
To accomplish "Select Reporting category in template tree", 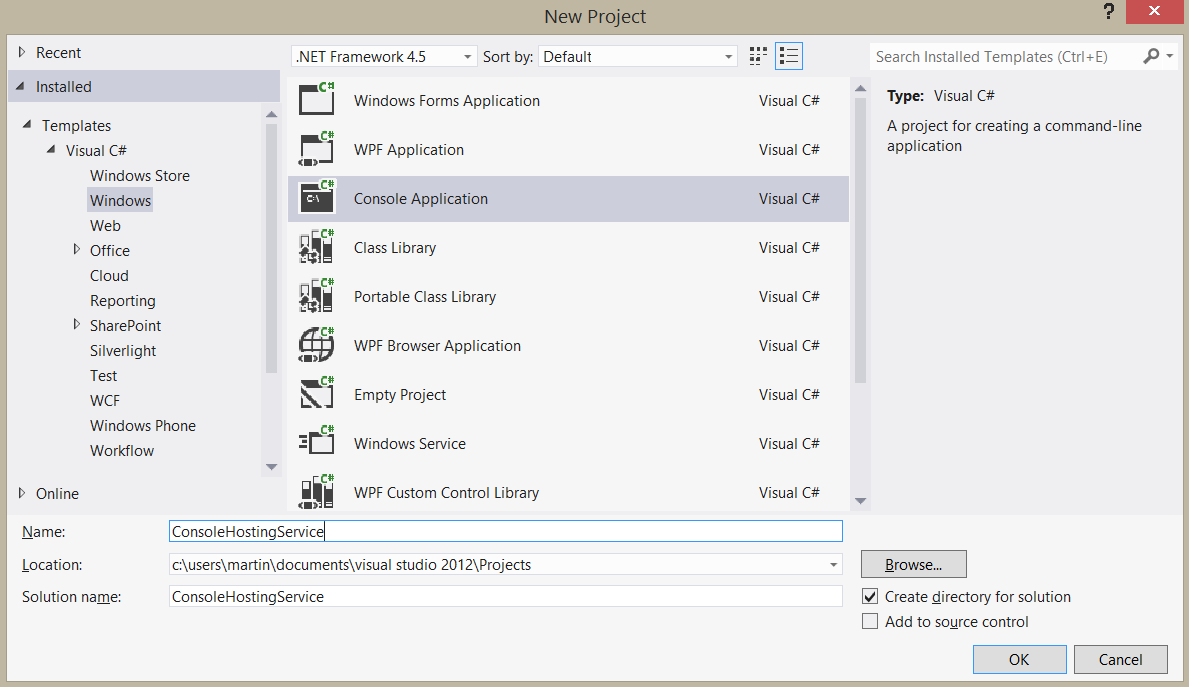I will click(x=122, y=301).
